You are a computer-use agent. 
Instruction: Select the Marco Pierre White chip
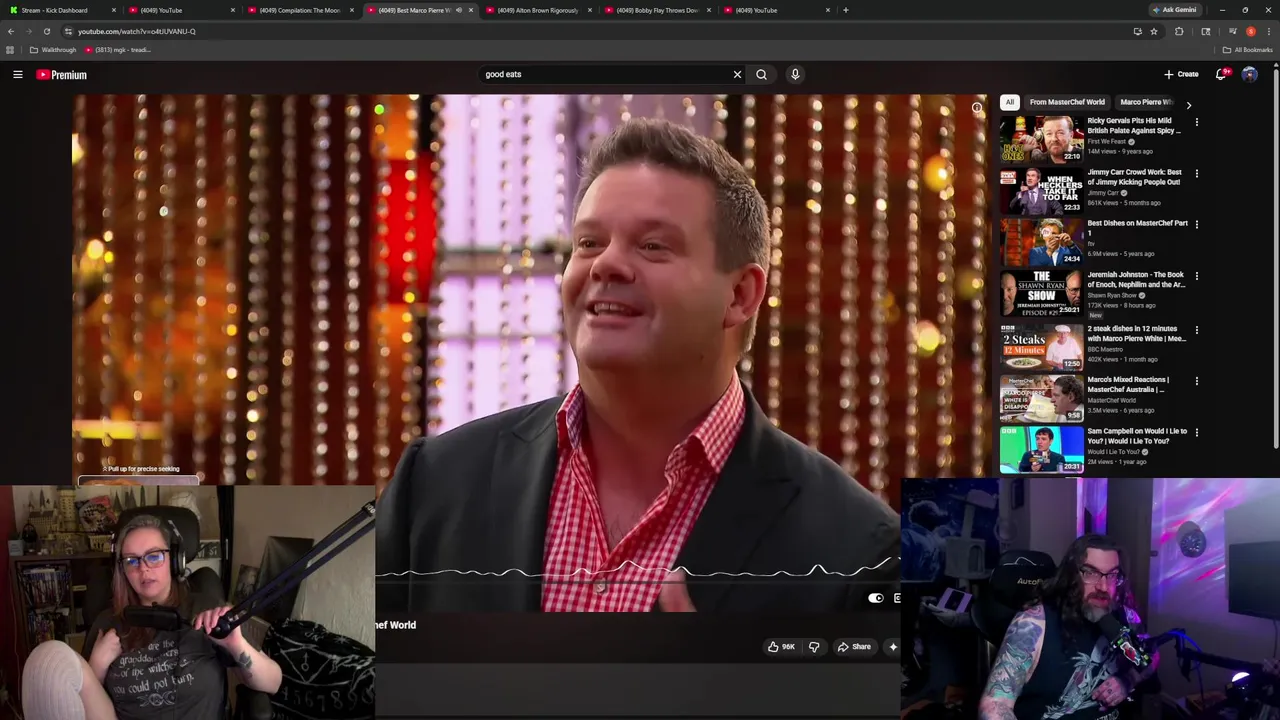coord(1146,102)
